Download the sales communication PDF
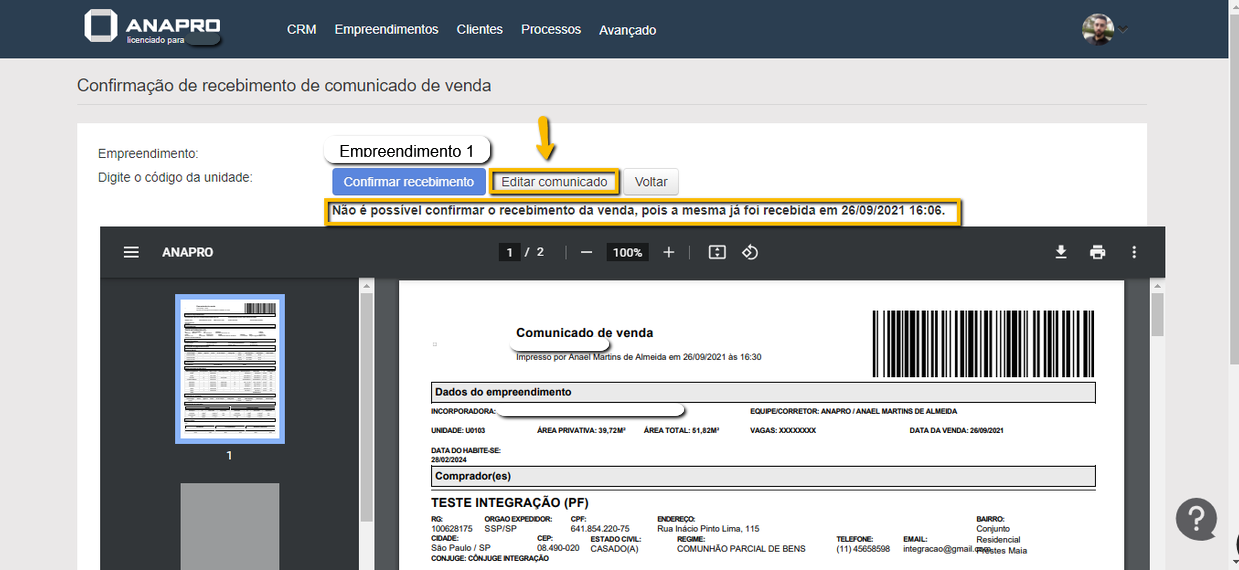This screenshot has width=1239, height=570. point(1061,252)
